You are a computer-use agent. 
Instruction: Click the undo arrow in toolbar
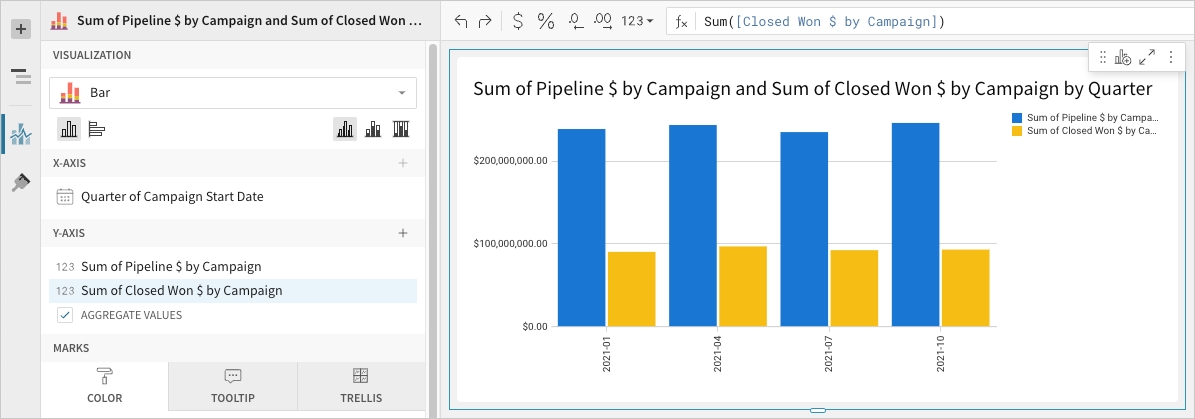click(461, 21)
